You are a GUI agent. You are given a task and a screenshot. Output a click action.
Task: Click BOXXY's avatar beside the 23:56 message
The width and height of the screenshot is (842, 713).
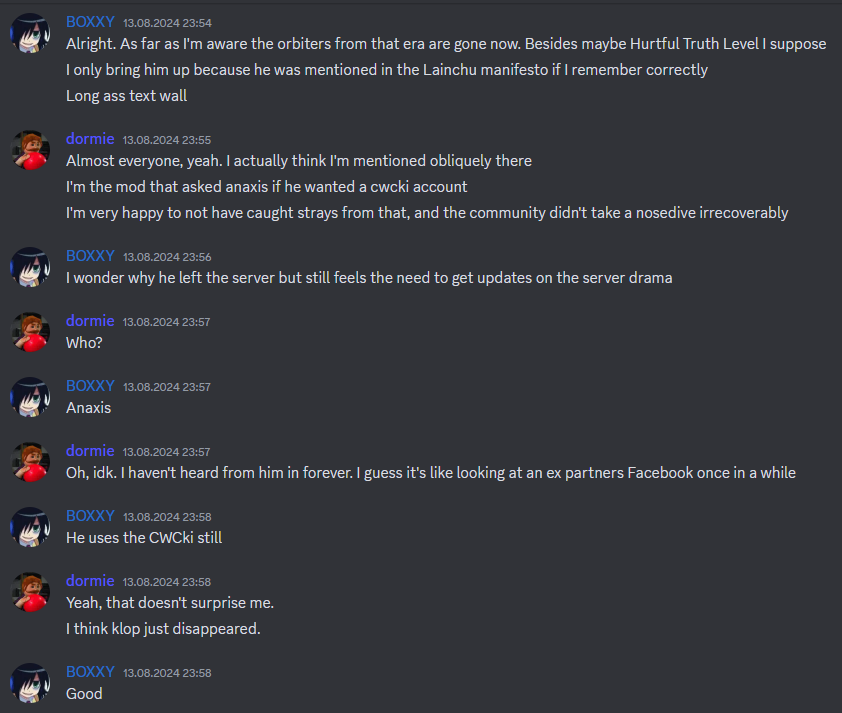pos(30,267)
